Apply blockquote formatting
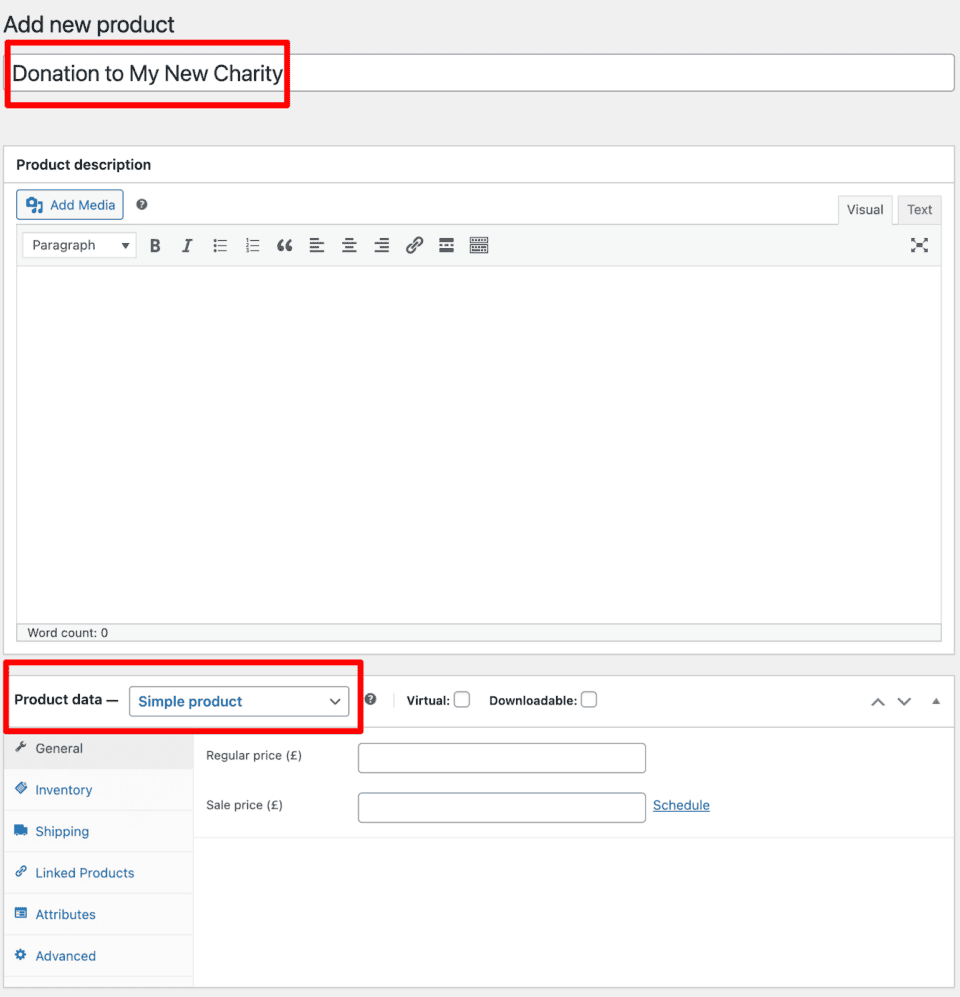 [285, 246]
